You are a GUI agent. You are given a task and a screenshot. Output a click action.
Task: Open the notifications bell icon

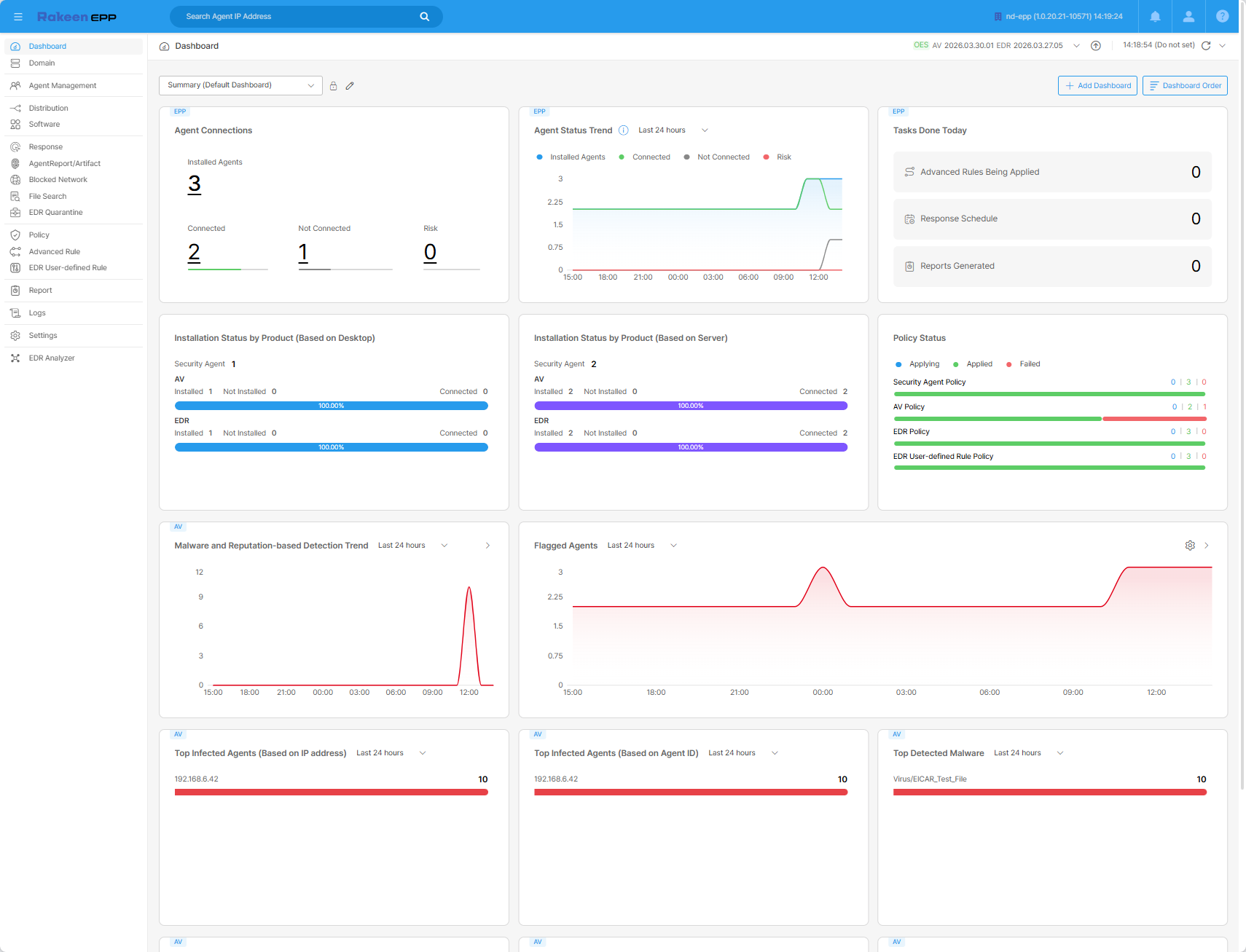point(1155,16)
